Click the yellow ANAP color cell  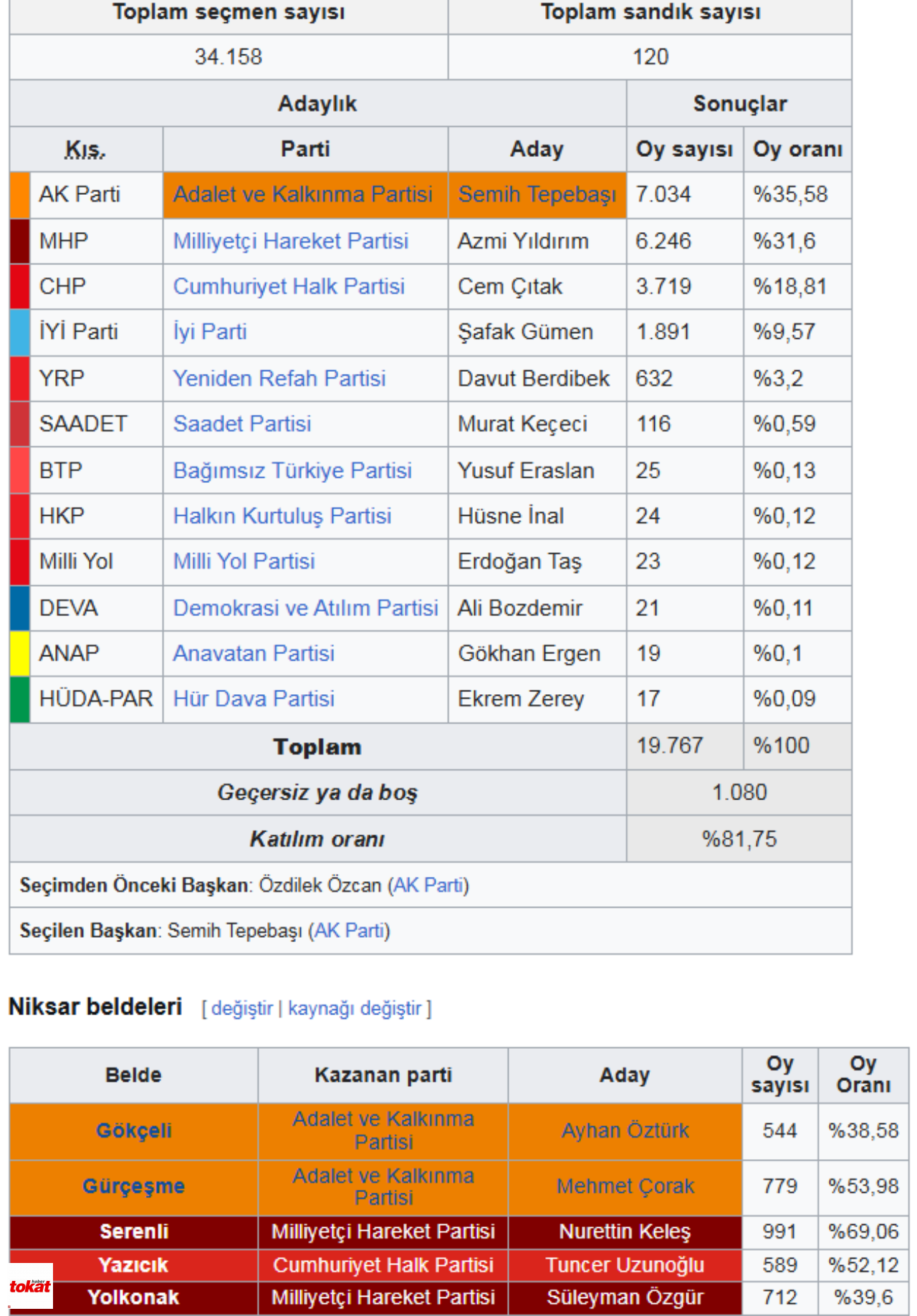coord(19,653)
